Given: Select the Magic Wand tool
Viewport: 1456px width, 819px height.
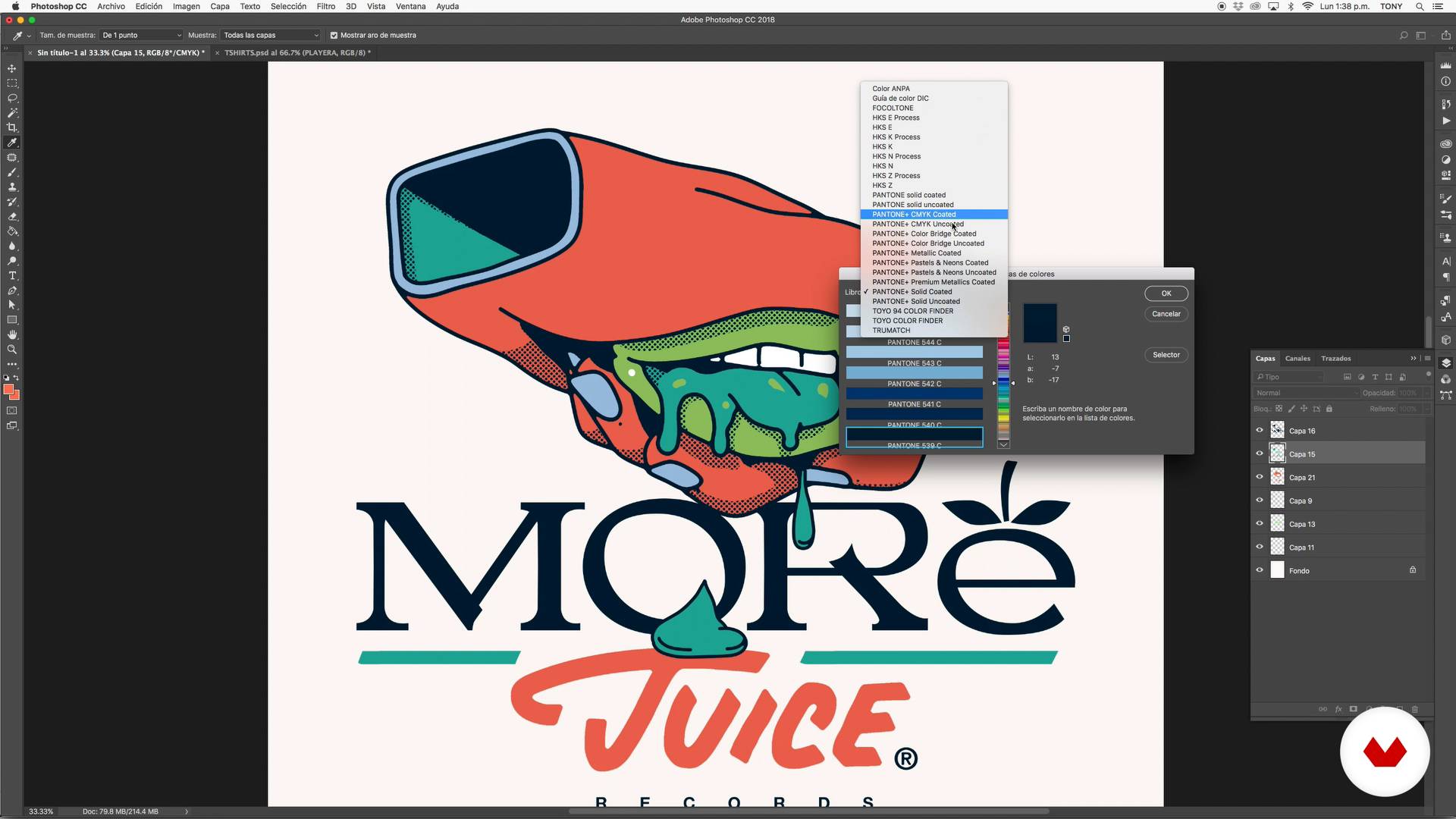Looking at the screenshot, I should tap(12, 113).
